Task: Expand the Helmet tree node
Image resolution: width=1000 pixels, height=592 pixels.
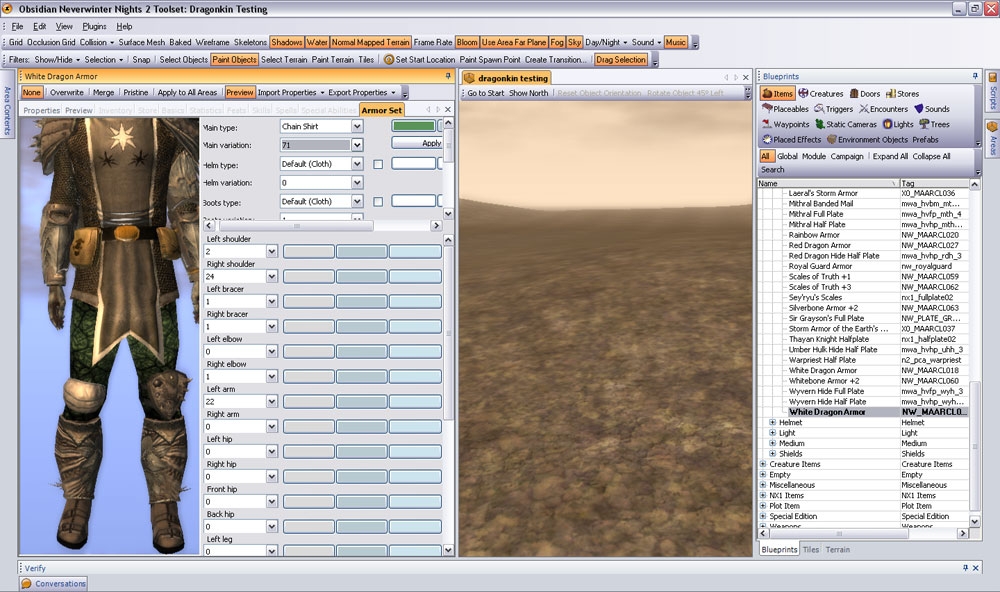Action: coord(772,423)
